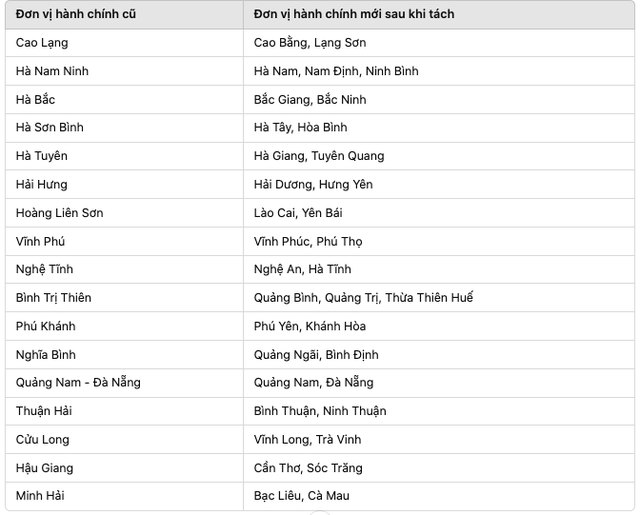Select the 'Quảng Bình, Quảng Trị, Thừa Thiên Huế' cell
The width and height of the screenshot is (640, 515).
click(x=363, y=297)
